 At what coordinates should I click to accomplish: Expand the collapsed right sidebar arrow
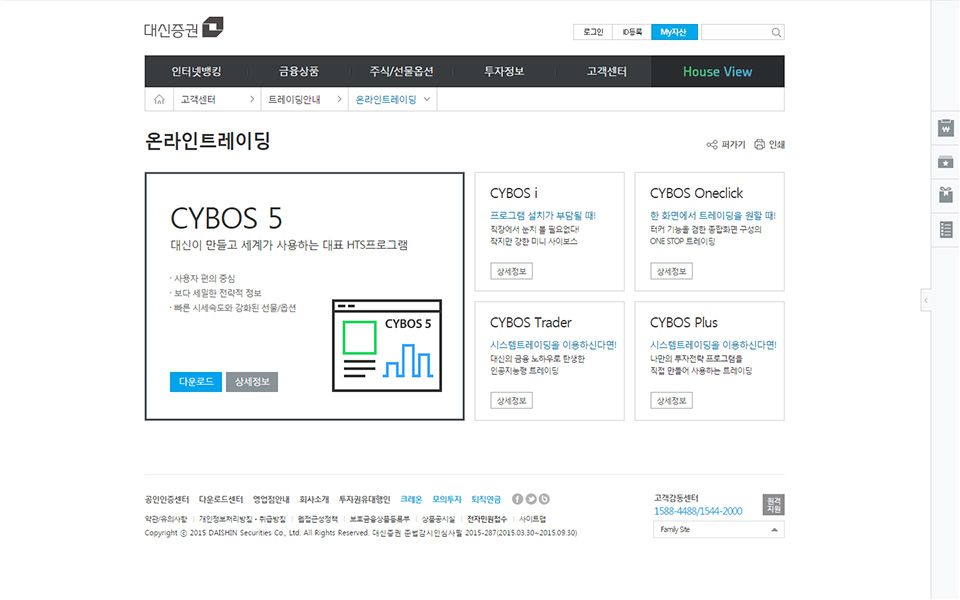(x=926, y=300)
